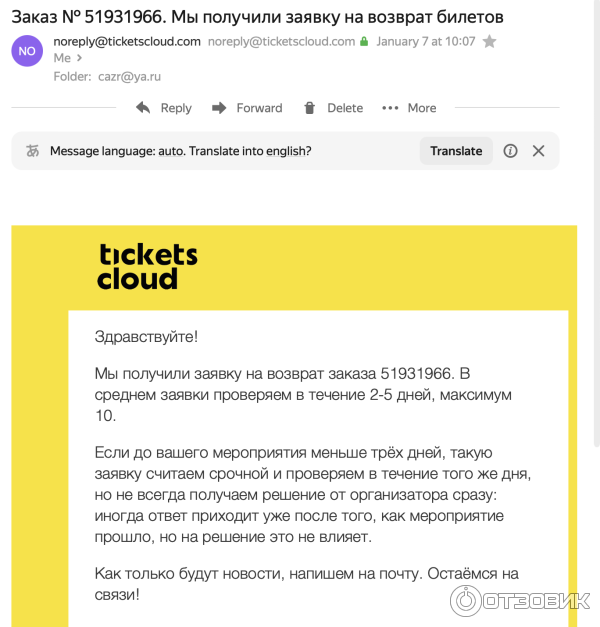Dismiss the translation bar
600x627 pixels.
tap(538, 151)
